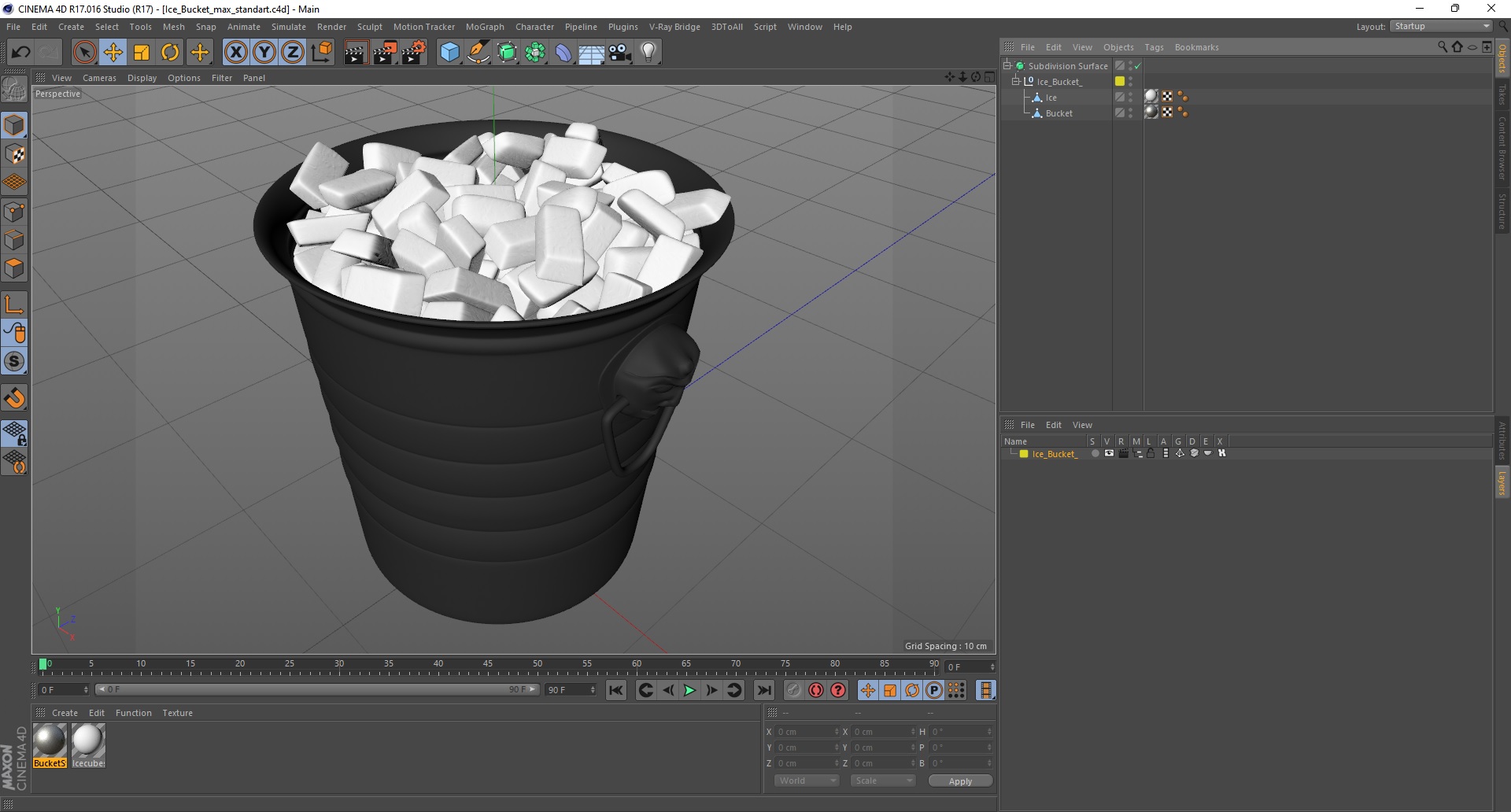Activate the Rotate tool
Screen dimensions: 1511x812
tap(170, 53)
